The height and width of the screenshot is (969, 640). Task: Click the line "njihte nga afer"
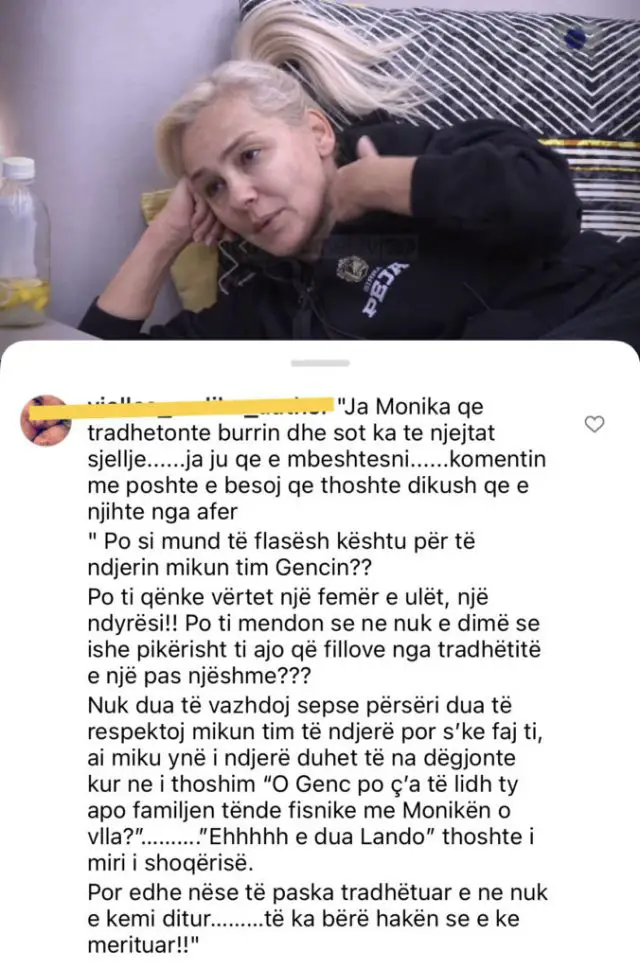coord(162,512)
